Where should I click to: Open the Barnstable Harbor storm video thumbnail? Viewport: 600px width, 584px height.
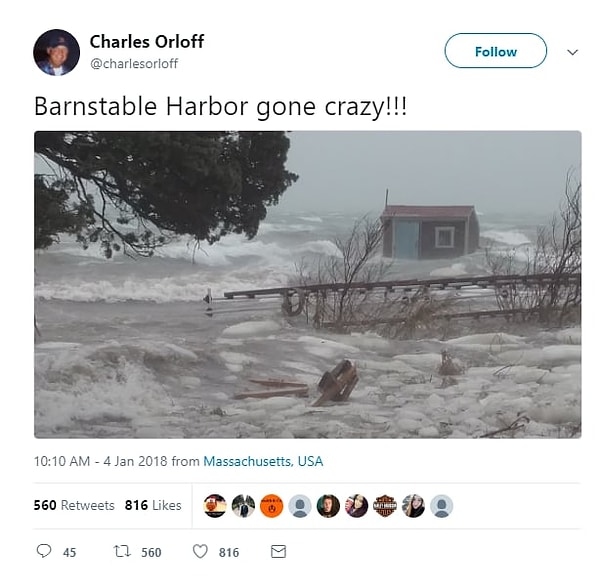click(x=308, y=284)
